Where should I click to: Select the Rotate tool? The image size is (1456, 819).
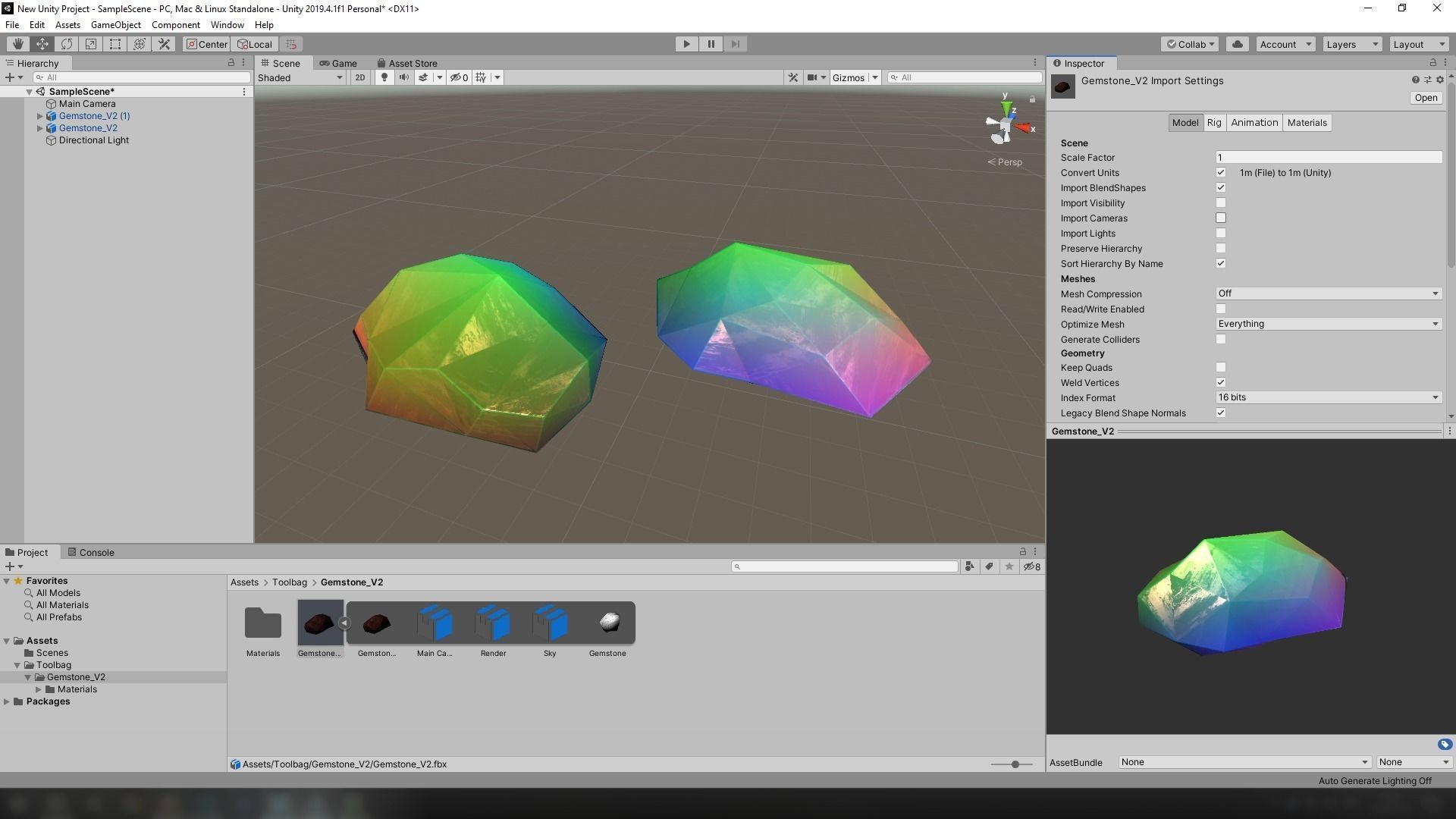tap(67, 44)
